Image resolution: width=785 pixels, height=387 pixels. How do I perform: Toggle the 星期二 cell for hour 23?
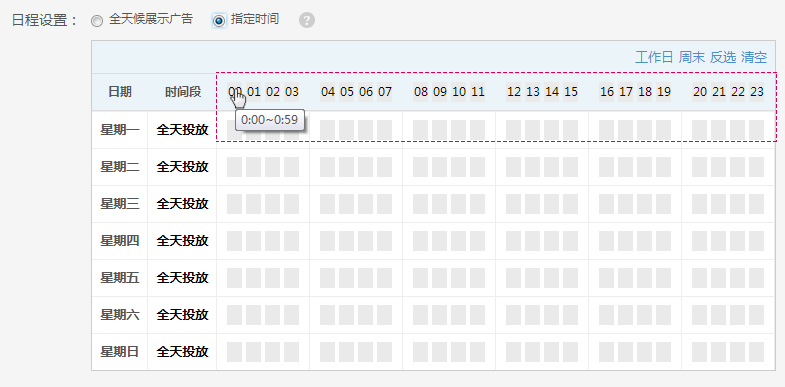(757, 167)
